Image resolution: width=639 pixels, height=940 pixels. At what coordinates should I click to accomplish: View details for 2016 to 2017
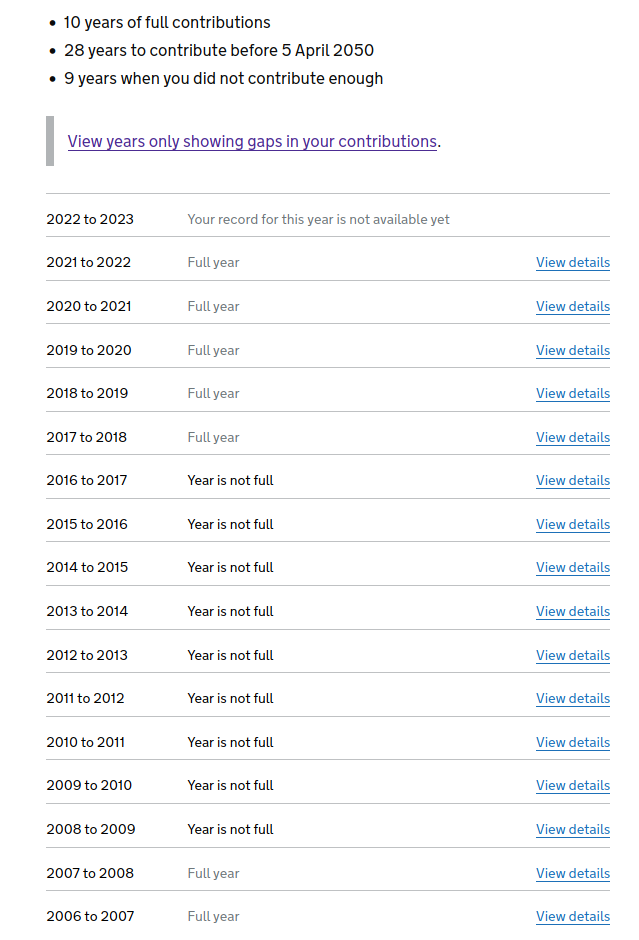tap(572, 481)
